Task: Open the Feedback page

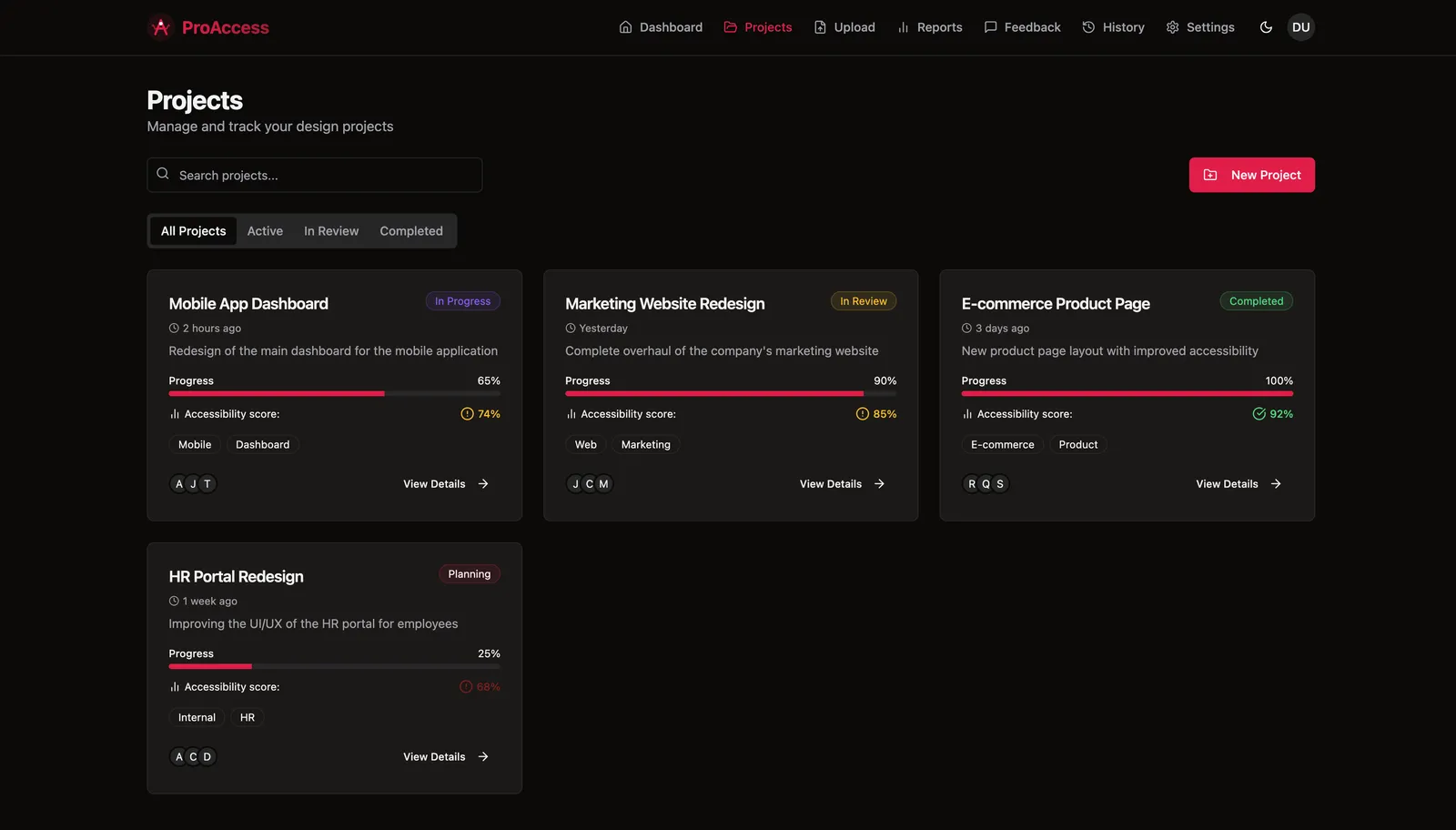Action: point(1022,27)
